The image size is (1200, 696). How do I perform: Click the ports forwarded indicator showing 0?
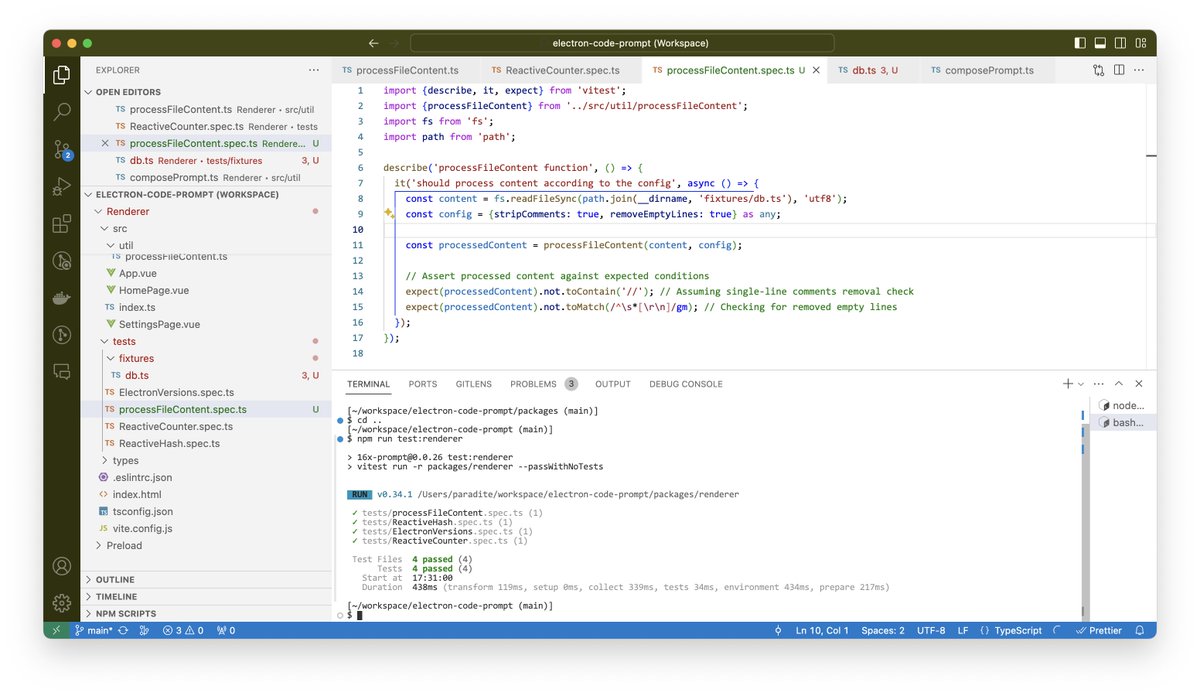225,631
